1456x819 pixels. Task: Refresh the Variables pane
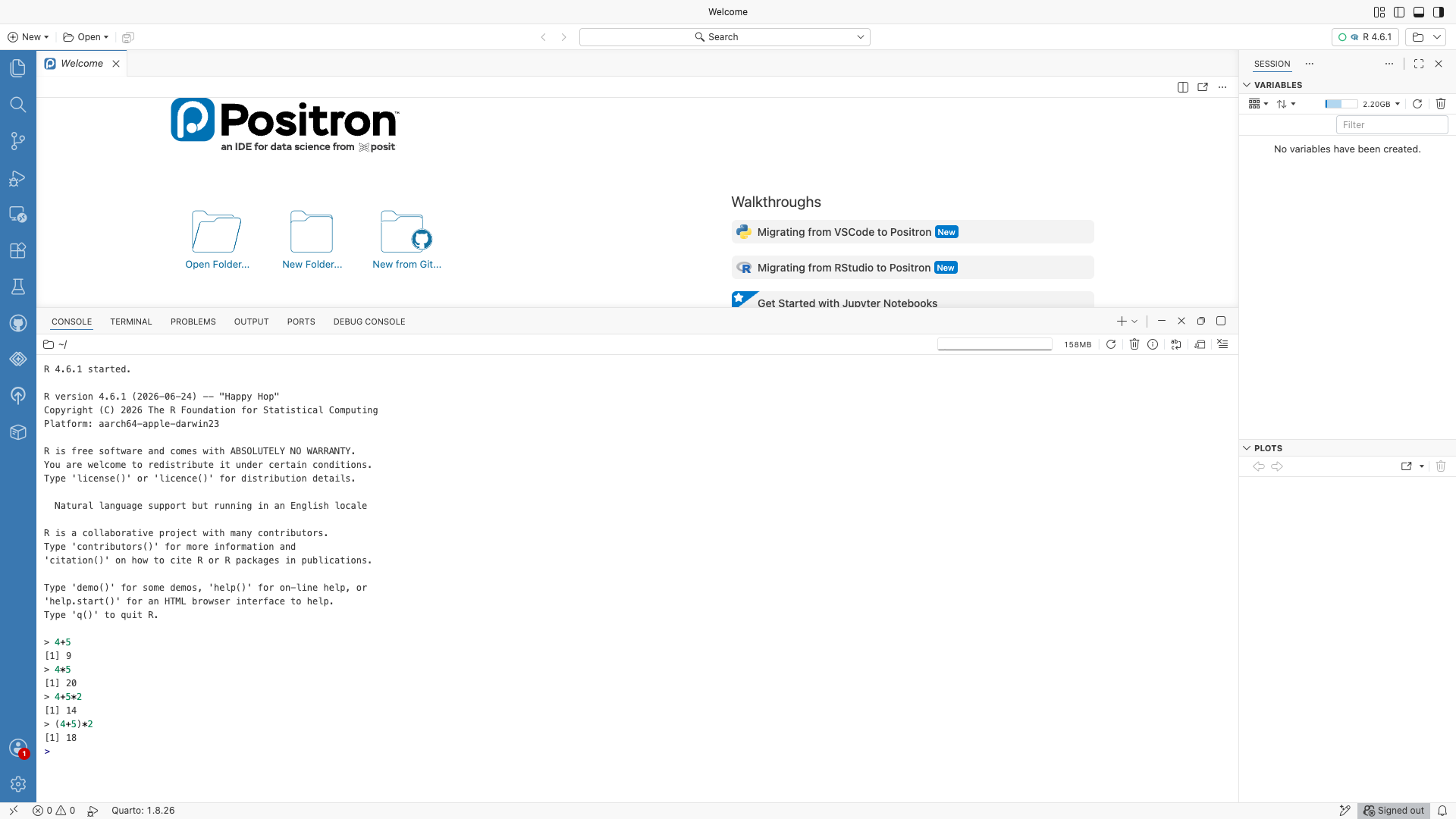pyautogui.click(x=1417, y=104)
